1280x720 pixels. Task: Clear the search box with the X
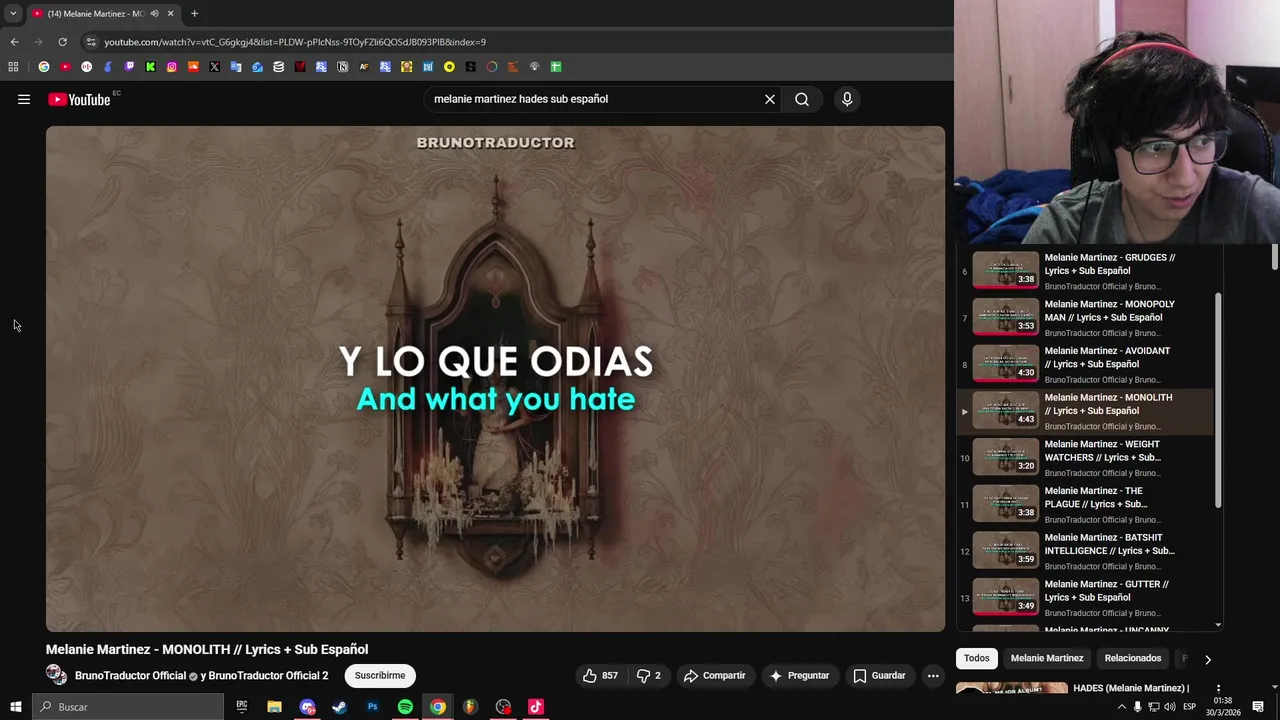[x=770, y=99]
